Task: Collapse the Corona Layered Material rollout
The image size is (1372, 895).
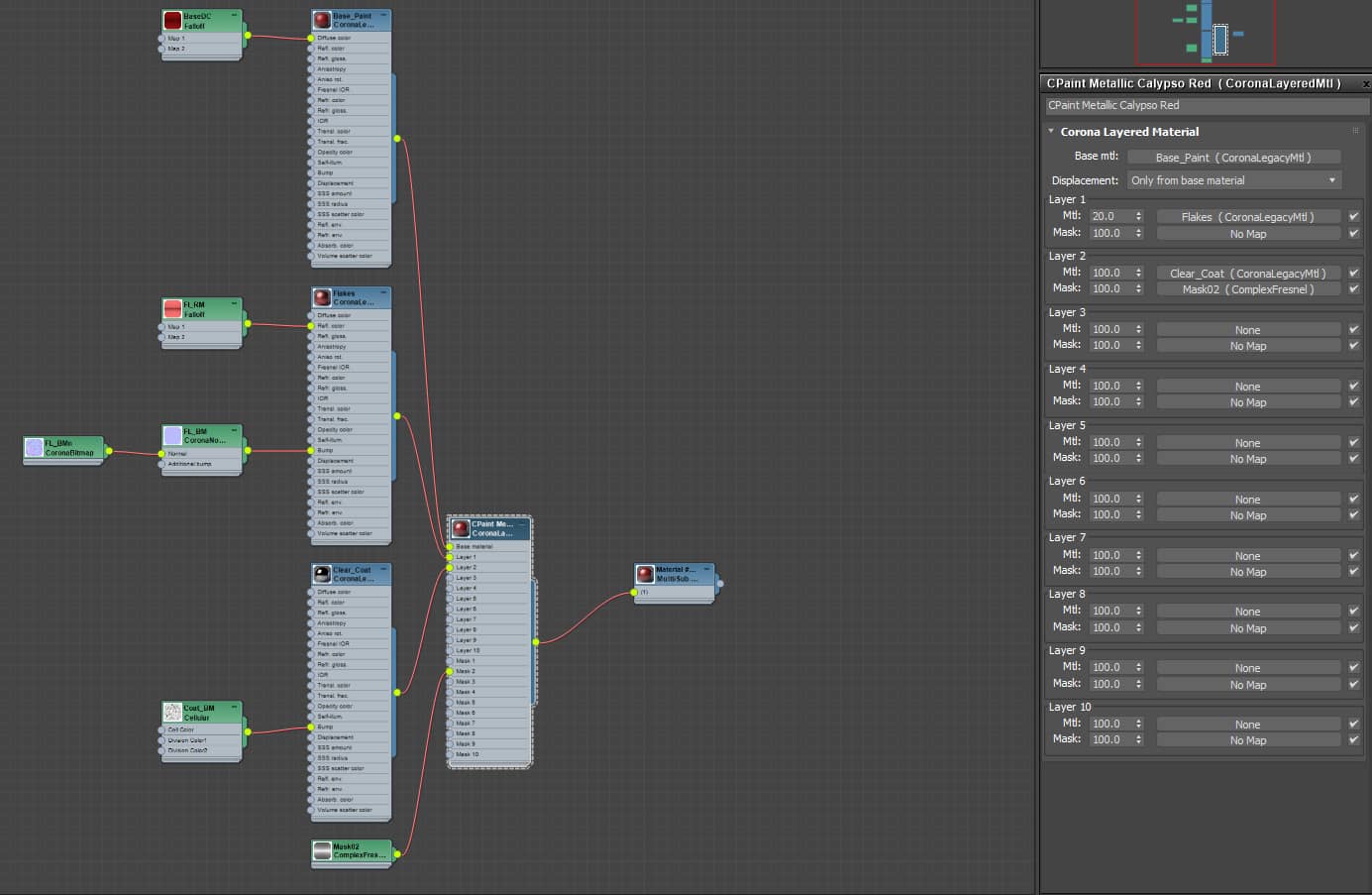Action: (x=1051, y=132)
